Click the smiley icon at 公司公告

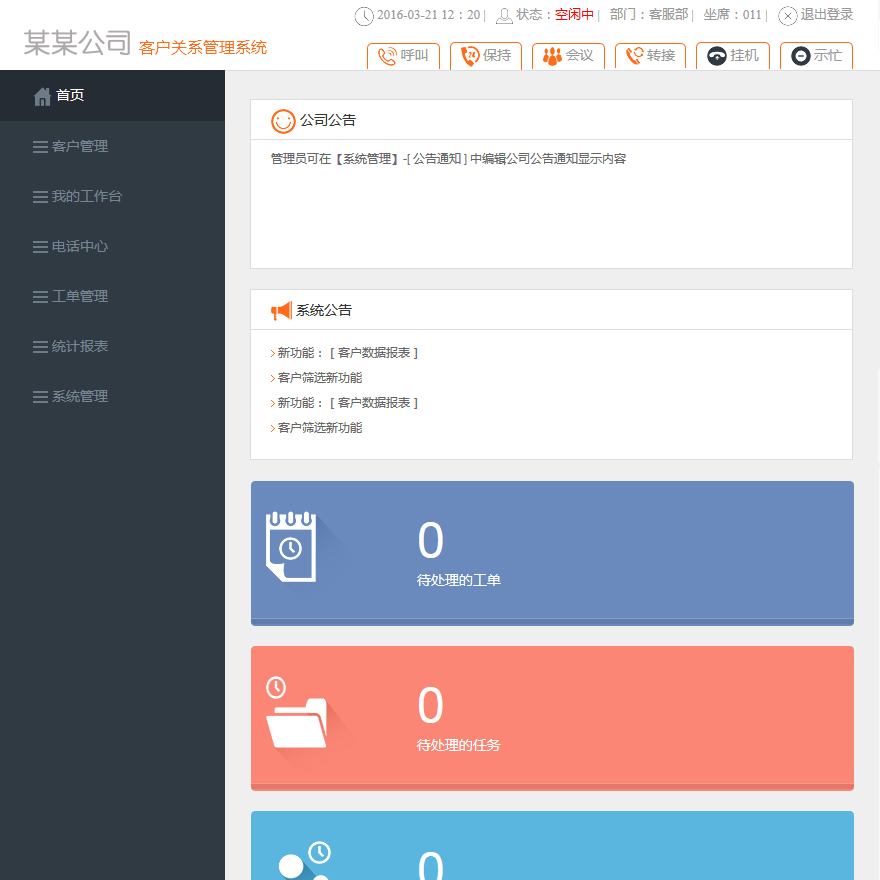tap(283, 121)
